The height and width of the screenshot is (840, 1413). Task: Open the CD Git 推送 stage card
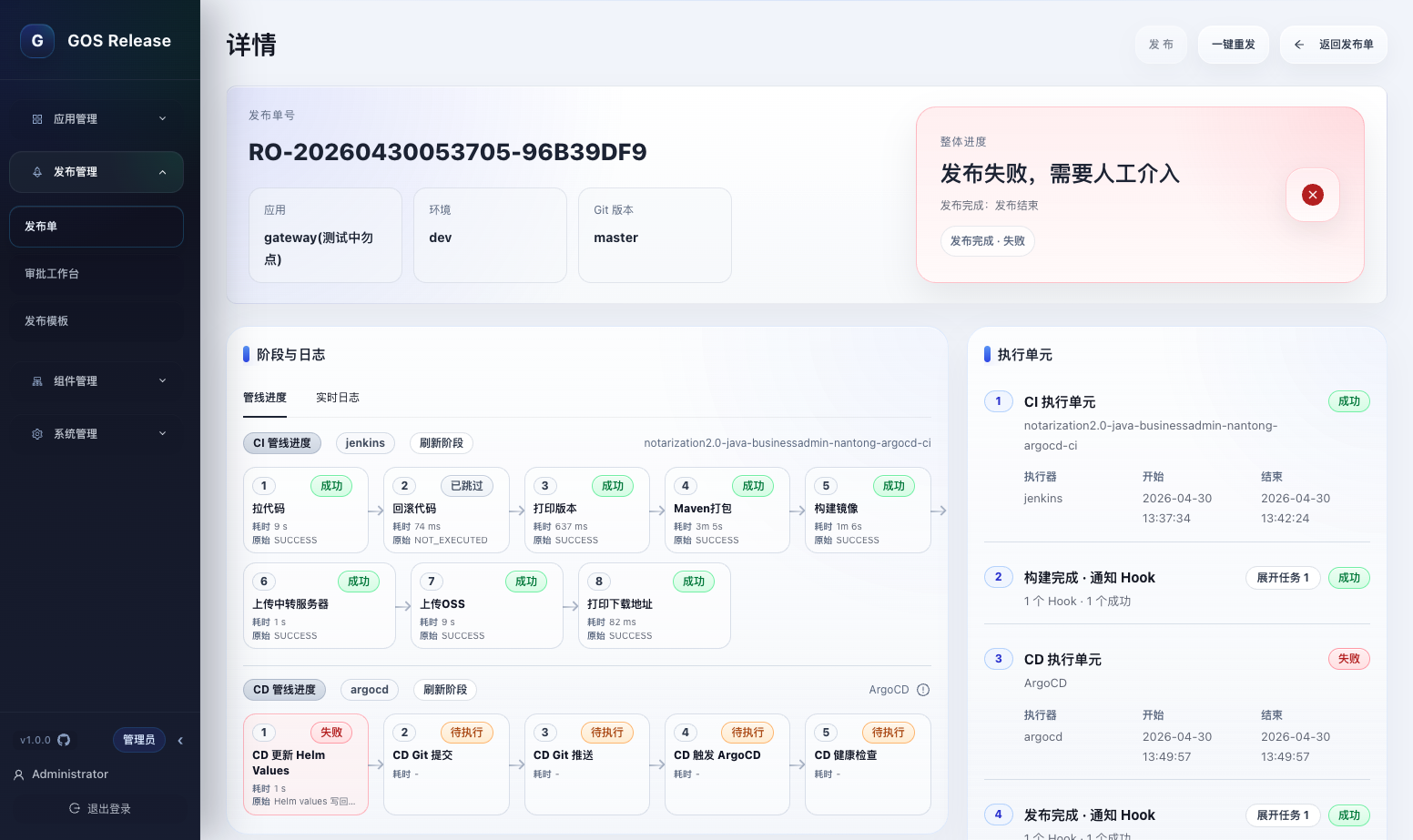pos(587,764)
